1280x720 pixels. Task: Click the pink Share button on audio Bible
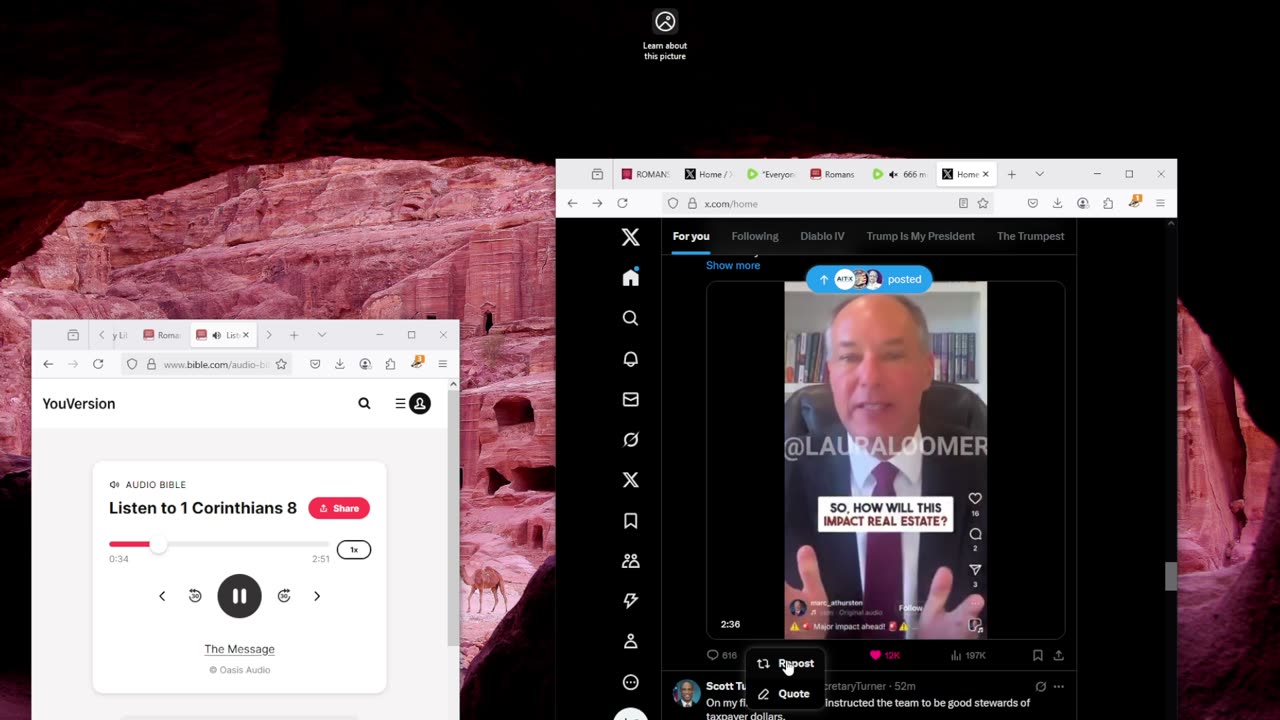coord(339,508)
